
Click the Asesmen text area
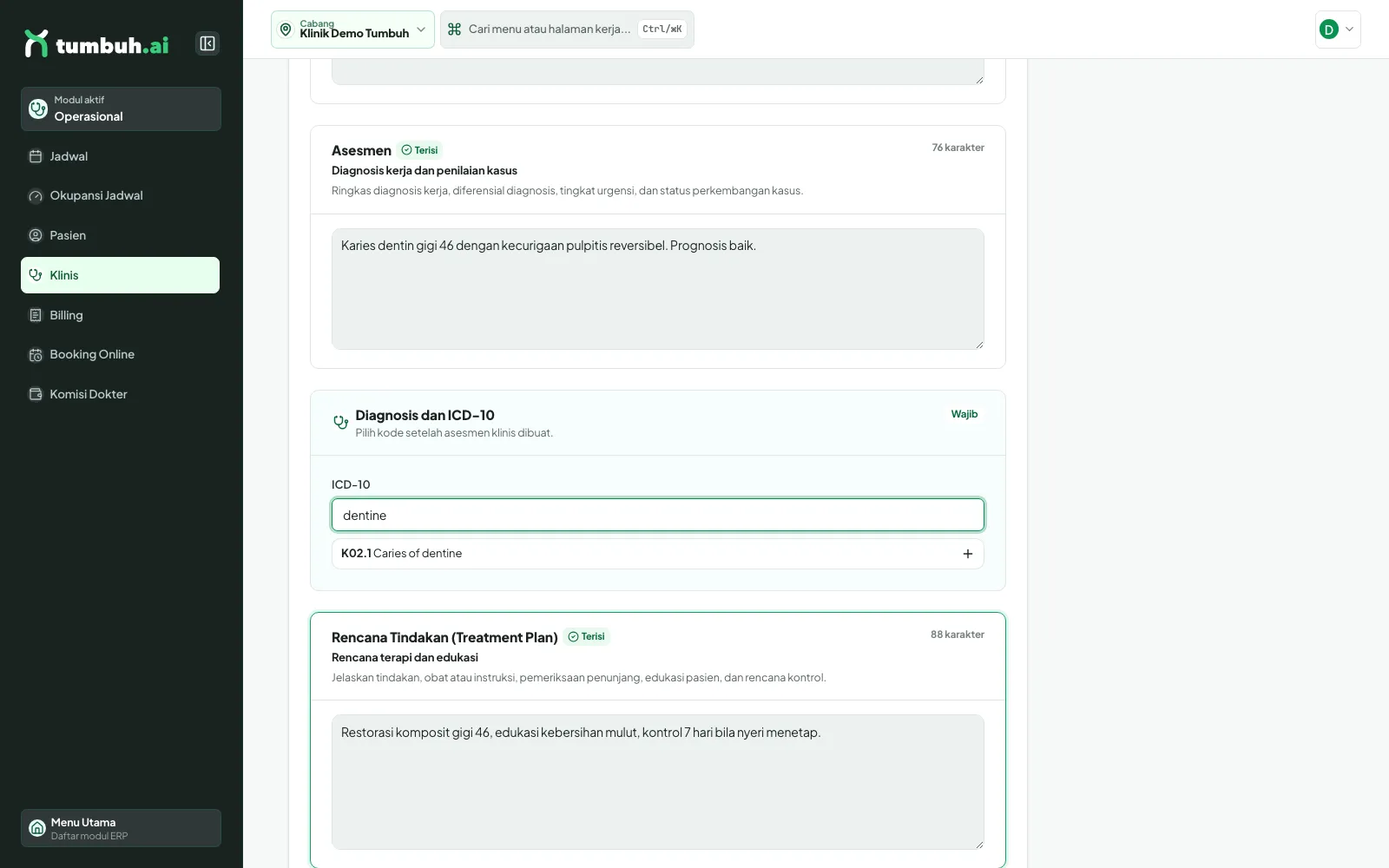click(657, 289)
